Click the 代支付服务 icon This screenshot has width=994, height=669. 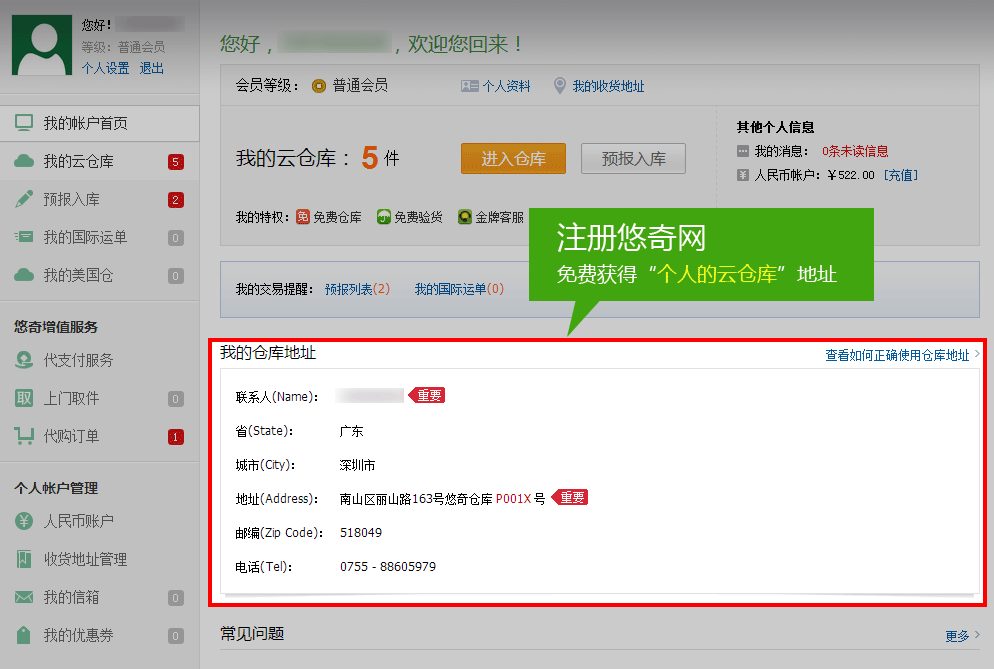coord(24,360)
